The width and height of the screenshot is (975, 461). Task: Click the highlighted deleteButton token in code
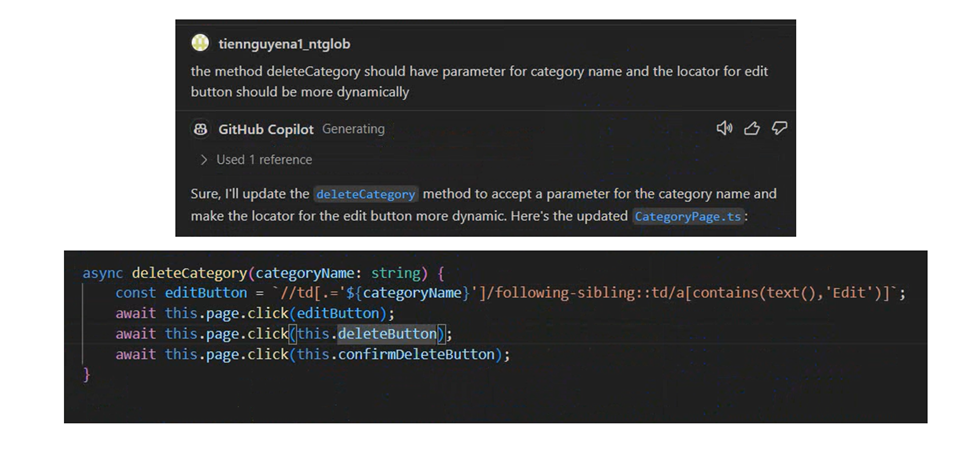387,333
